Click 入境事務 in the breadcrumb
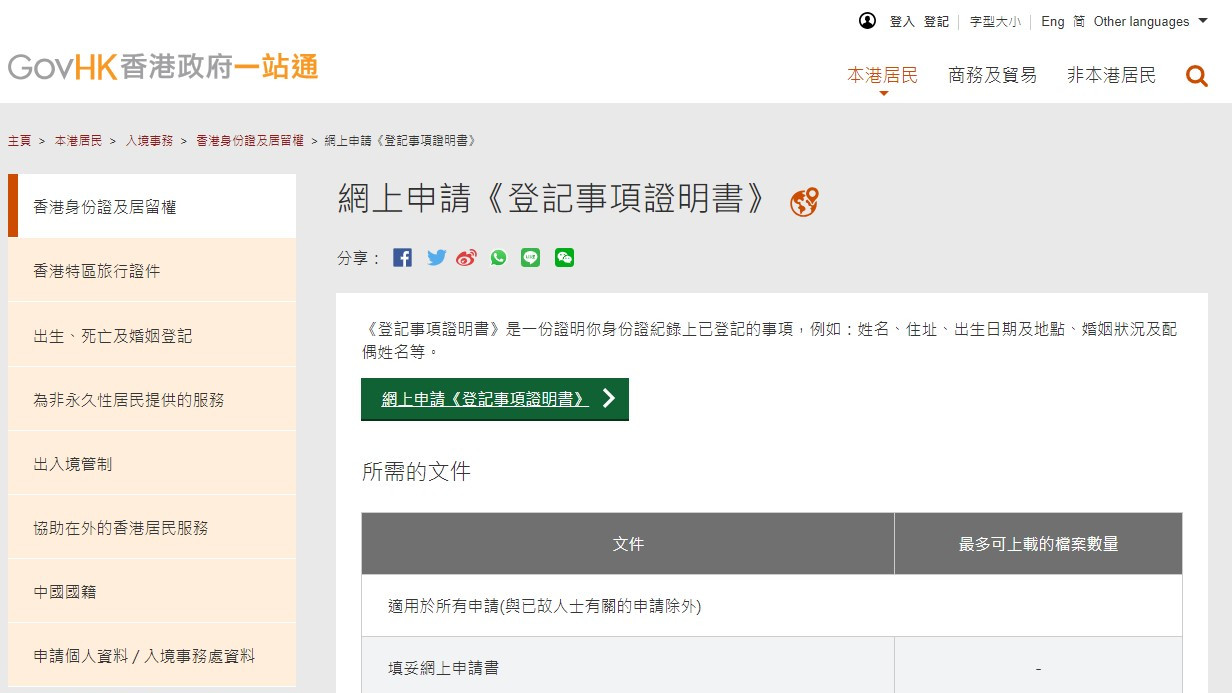 pos(149,141)
